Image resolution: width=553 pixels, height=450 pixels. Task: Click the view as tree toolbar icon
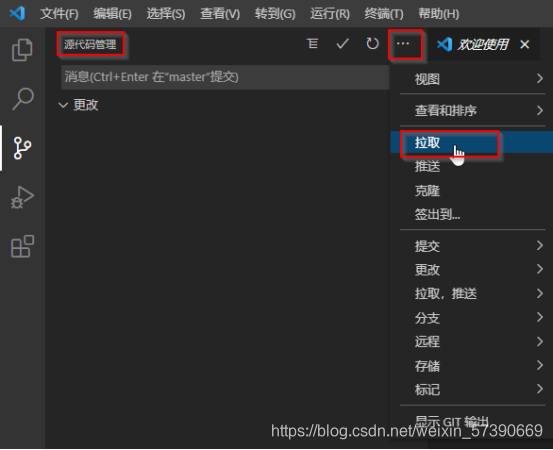(312, 44)
